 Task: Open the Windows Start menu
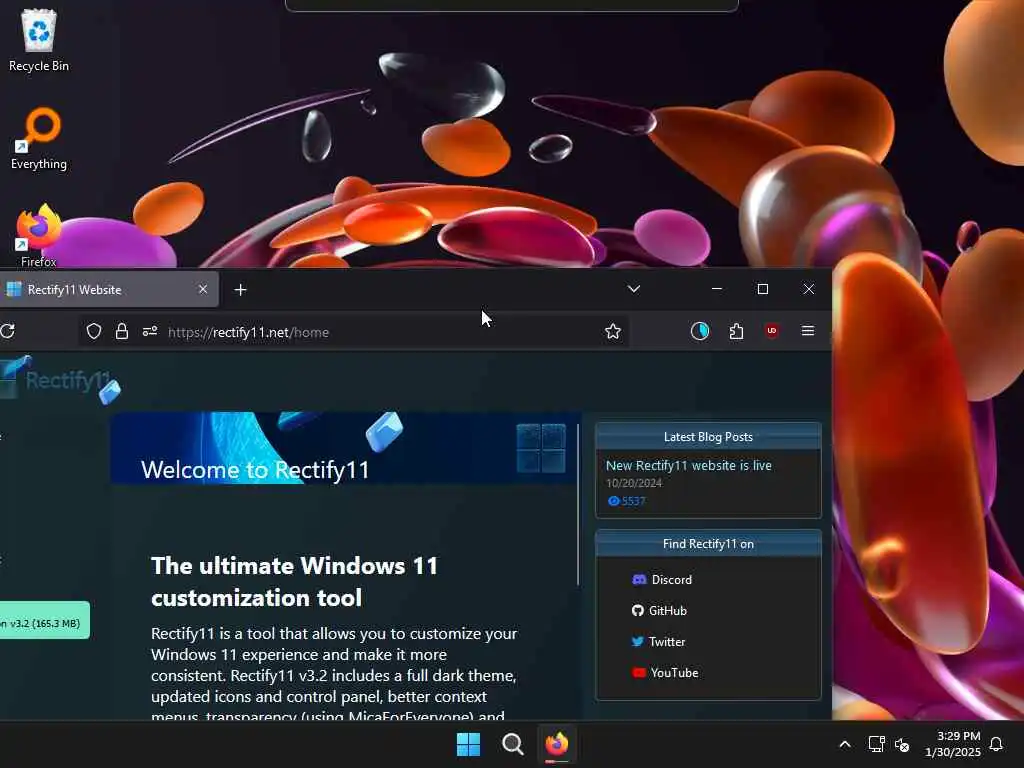point(468,744)
